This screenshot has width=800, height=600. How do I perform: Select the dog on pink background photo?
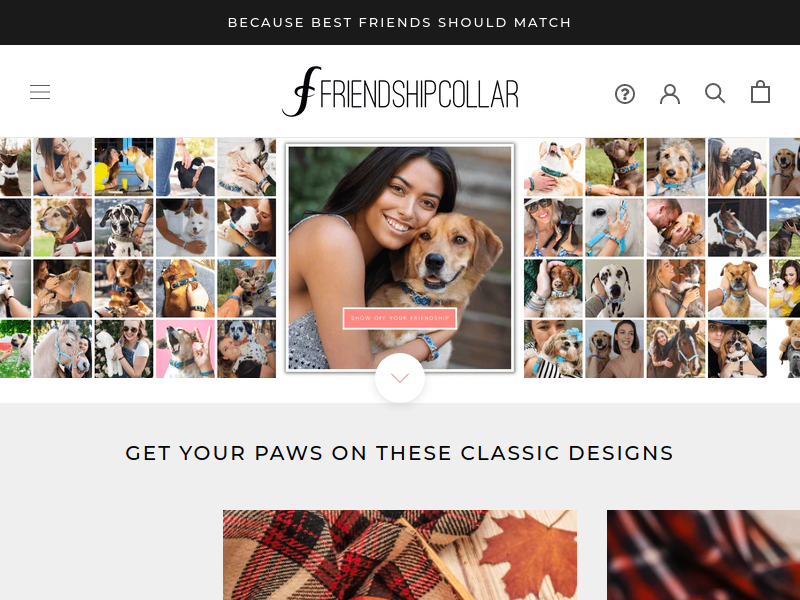click(185, 349)
